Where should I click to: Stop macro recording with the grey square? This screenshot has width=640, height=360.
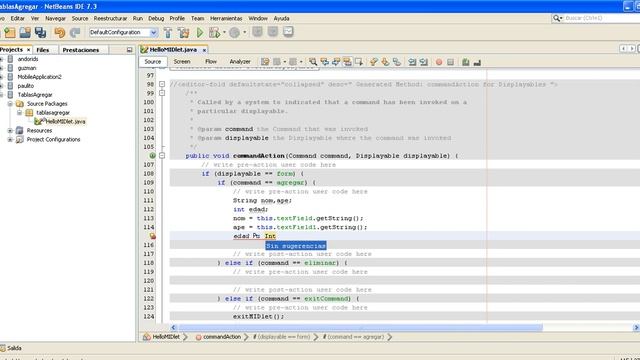point(450,62)
